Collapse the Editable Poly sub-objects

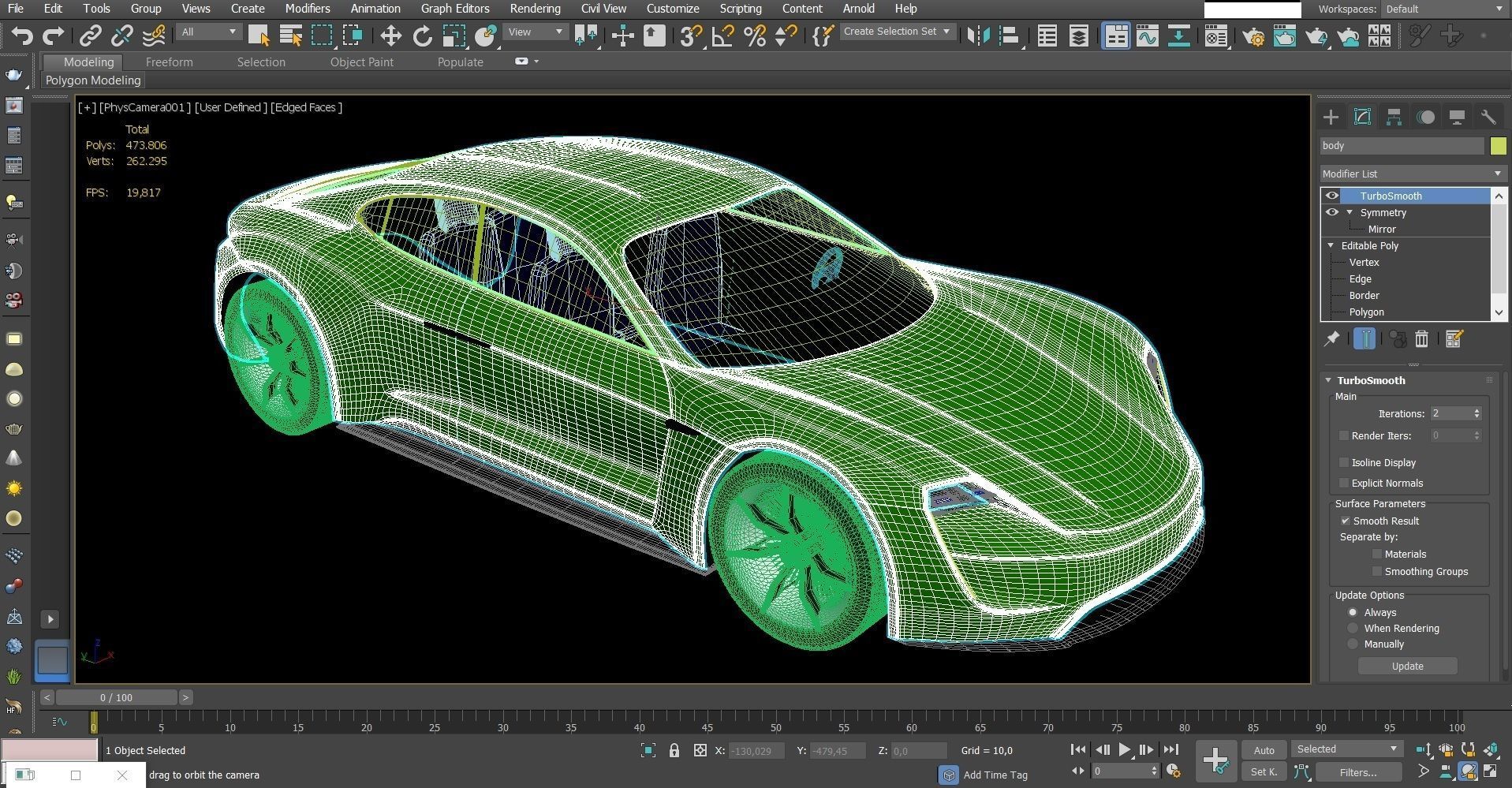(x=1331, y=245)
